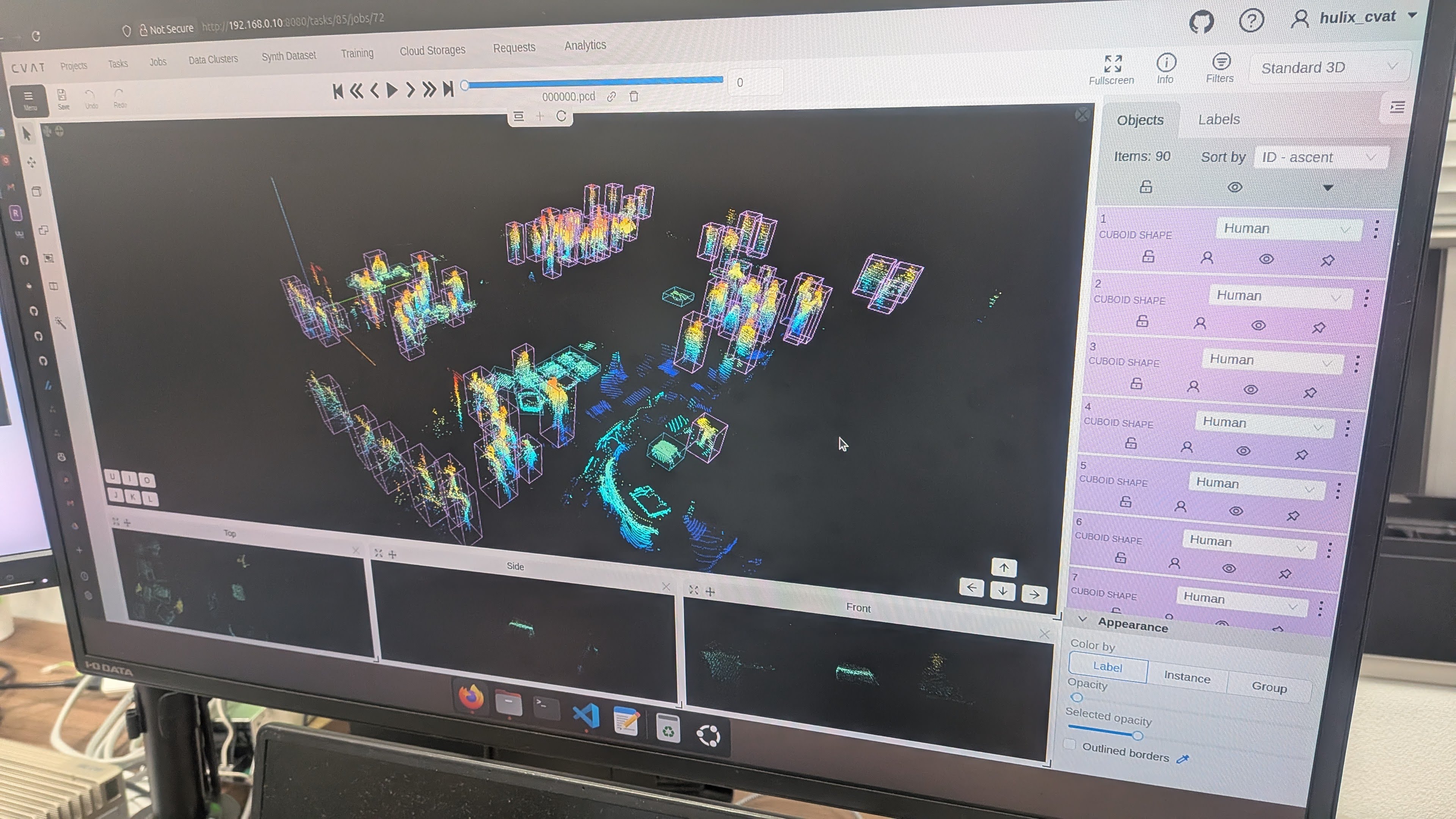The height and width of the screenshot is (819, 1456).
Task: Play the frame sequence
Action: pyautogui.click(x=392, y=90)
